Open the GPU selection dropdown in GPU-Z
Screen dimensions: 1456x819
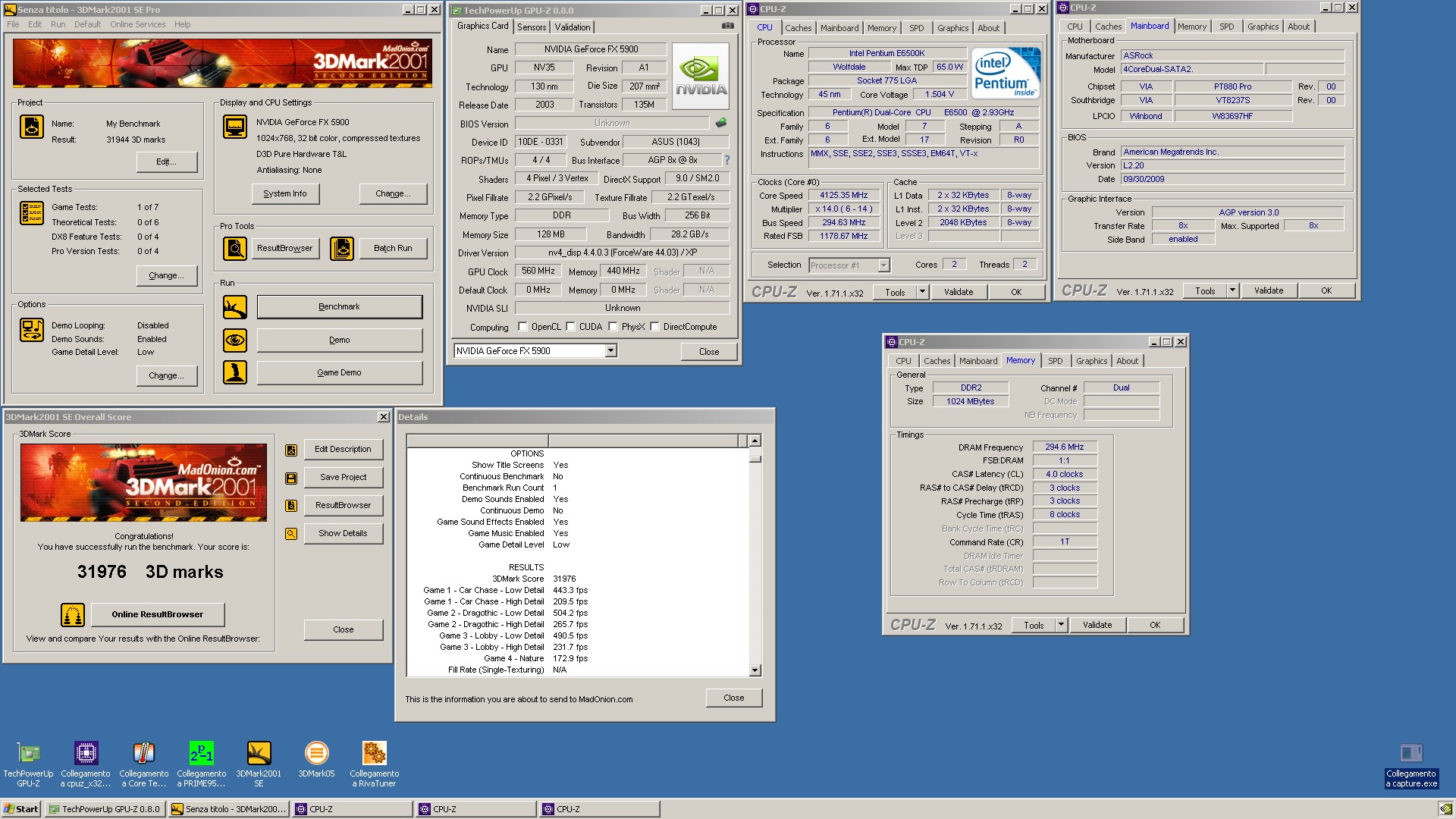(x=610, y=351)
